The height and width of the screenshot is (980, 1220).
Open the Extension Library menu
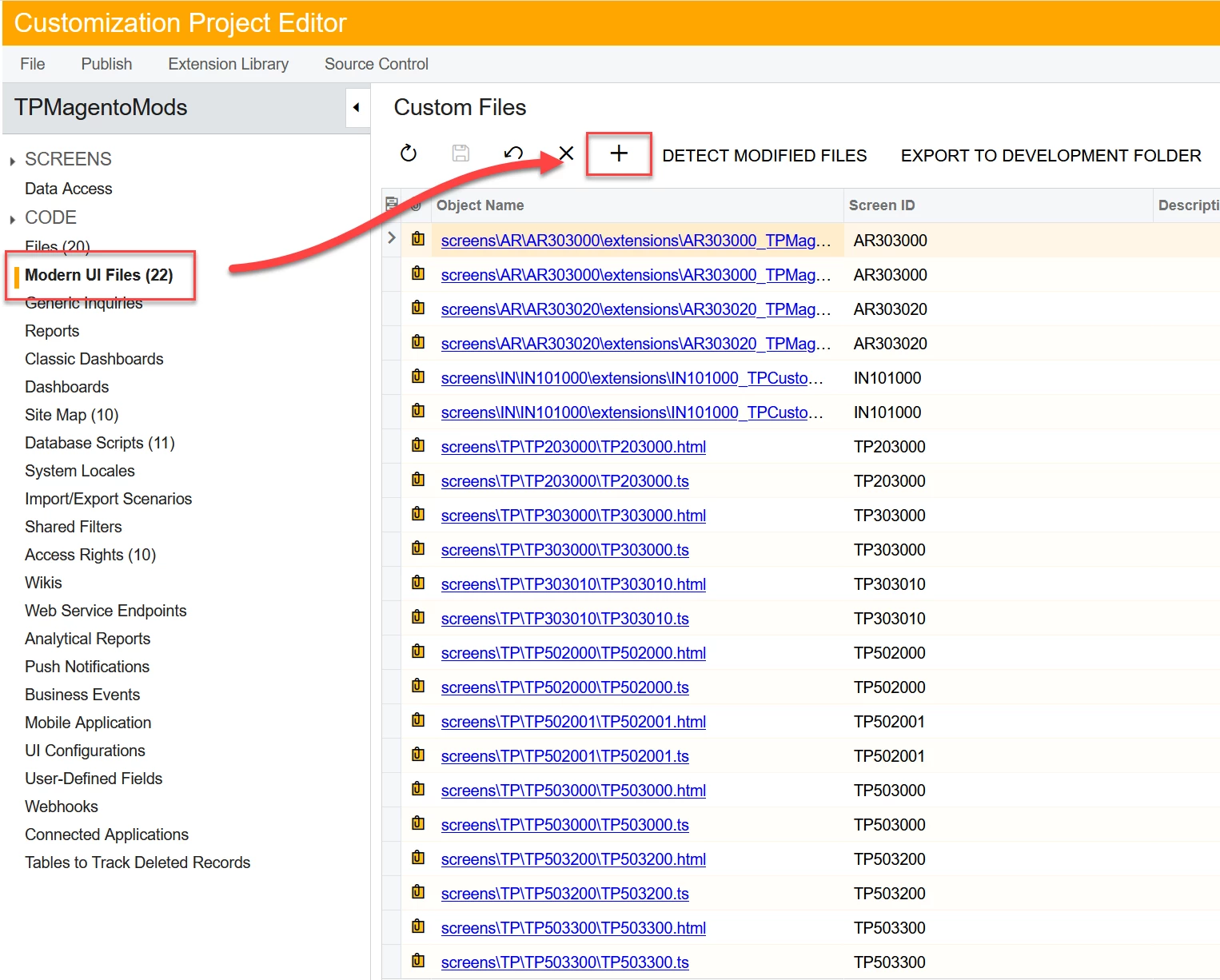point(229,64)
